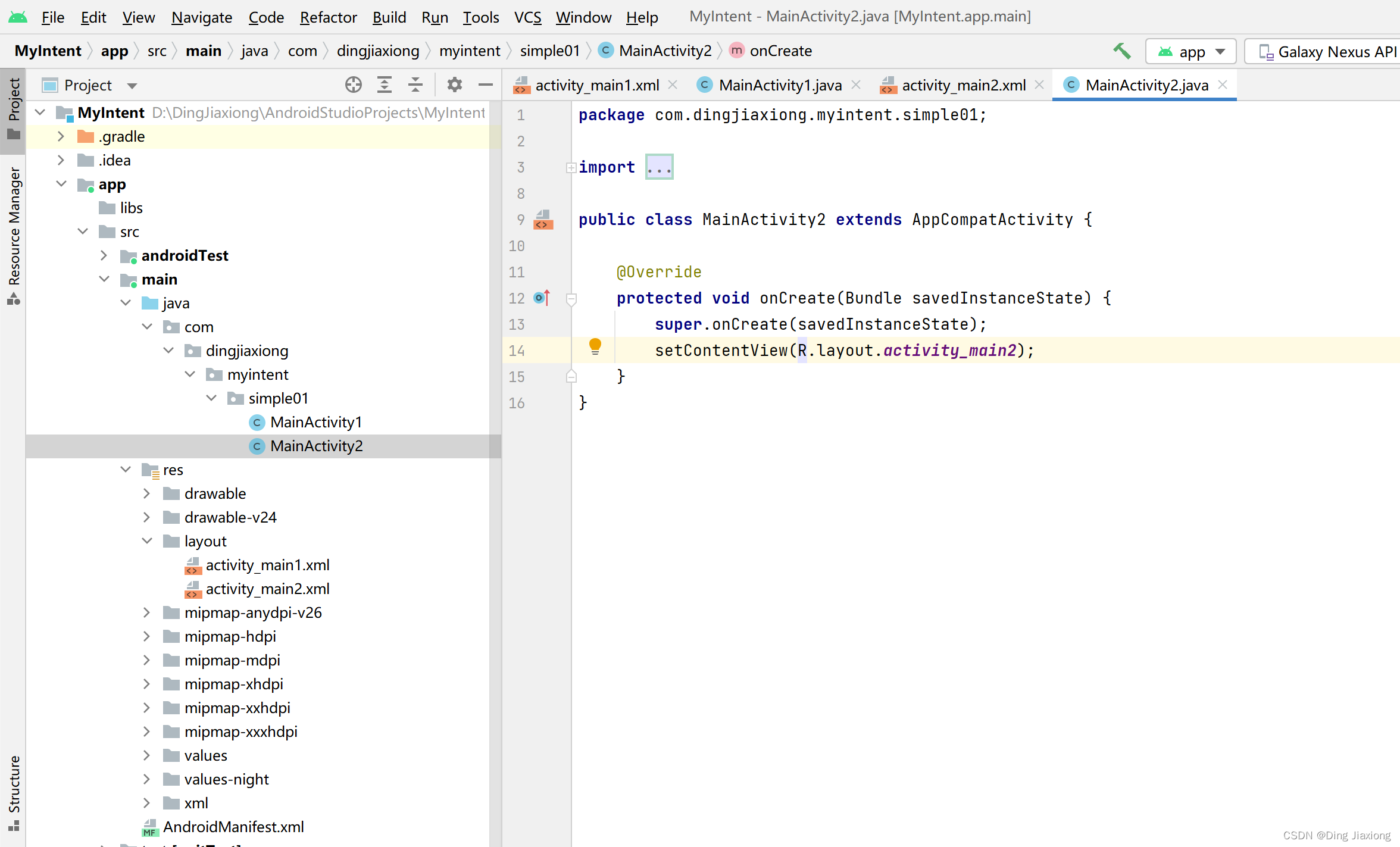The height and width of the screenshot is (847, 1400).
Task: Click the AppCompatActivity class name in code
Action: pos(992,220)
